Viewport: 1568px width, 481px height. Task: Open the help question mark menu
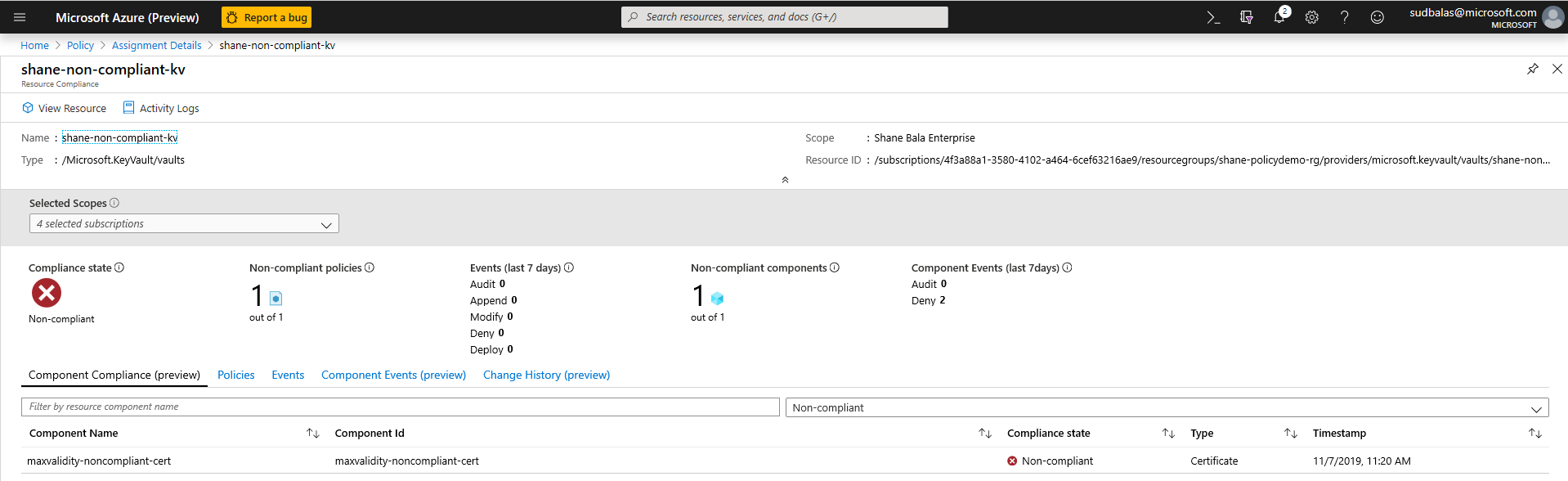click(x=1345, y=17)
